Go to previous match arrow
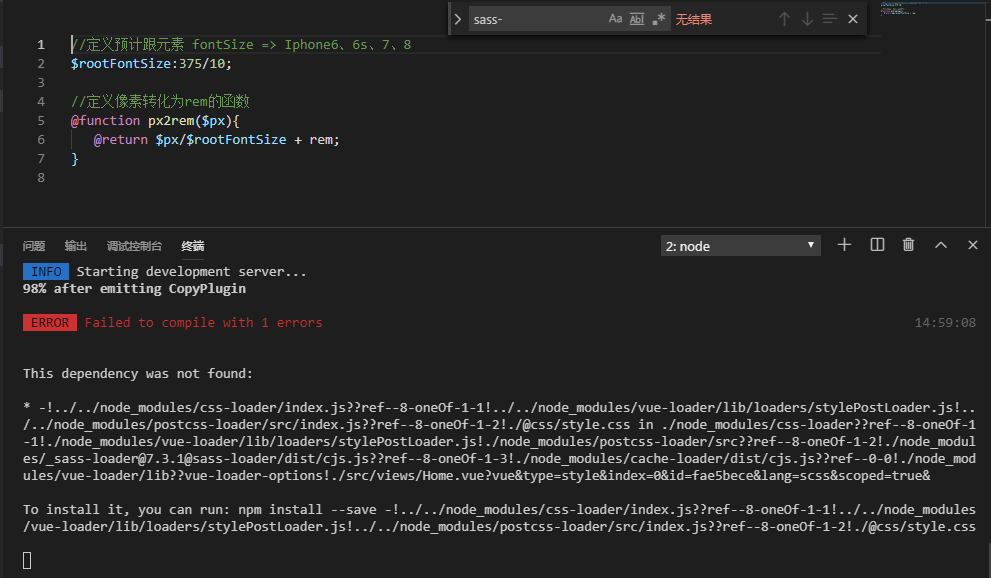Viewport: 991px width, 578px height. (784, 19)
